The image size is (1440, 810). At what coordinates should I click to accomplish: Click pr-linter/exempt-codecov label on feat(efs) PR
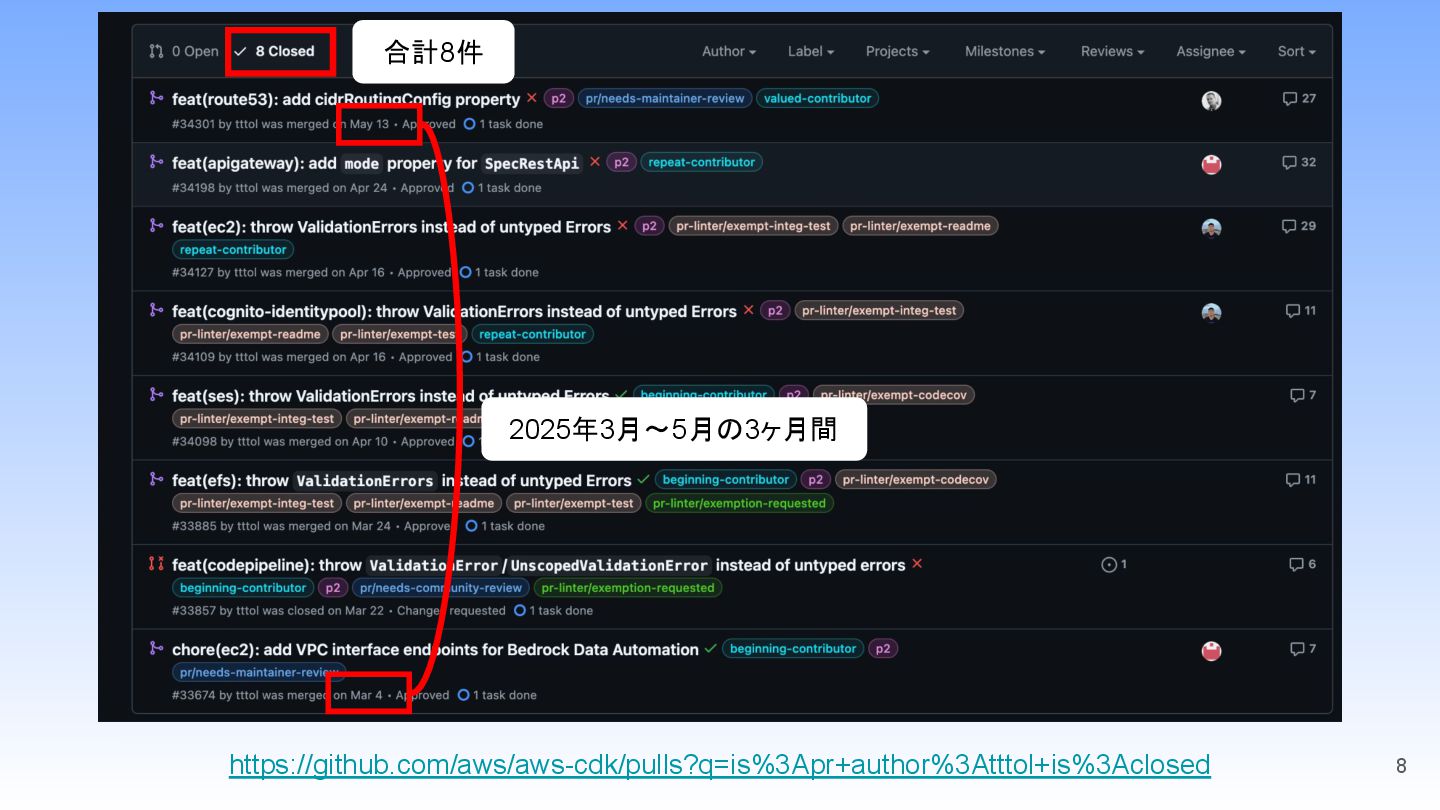[915, 480]
